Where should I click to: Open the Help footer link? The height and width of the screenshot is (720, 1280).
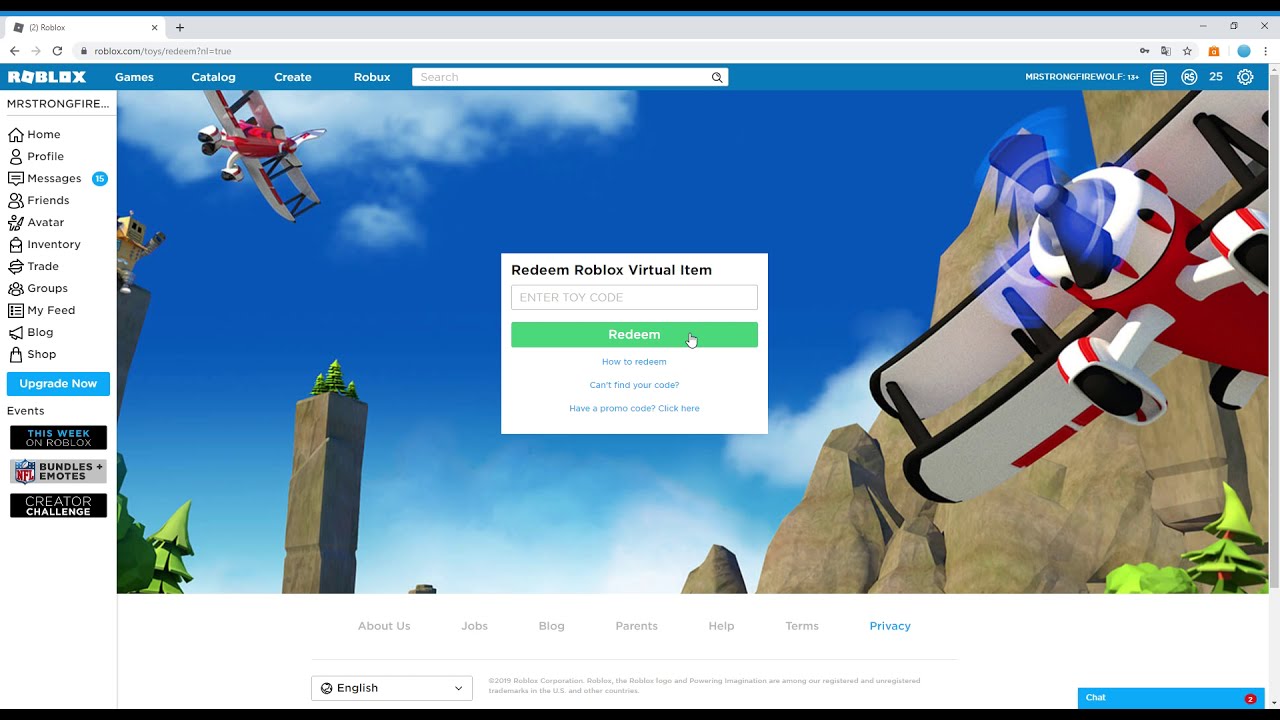coord(721,626)
